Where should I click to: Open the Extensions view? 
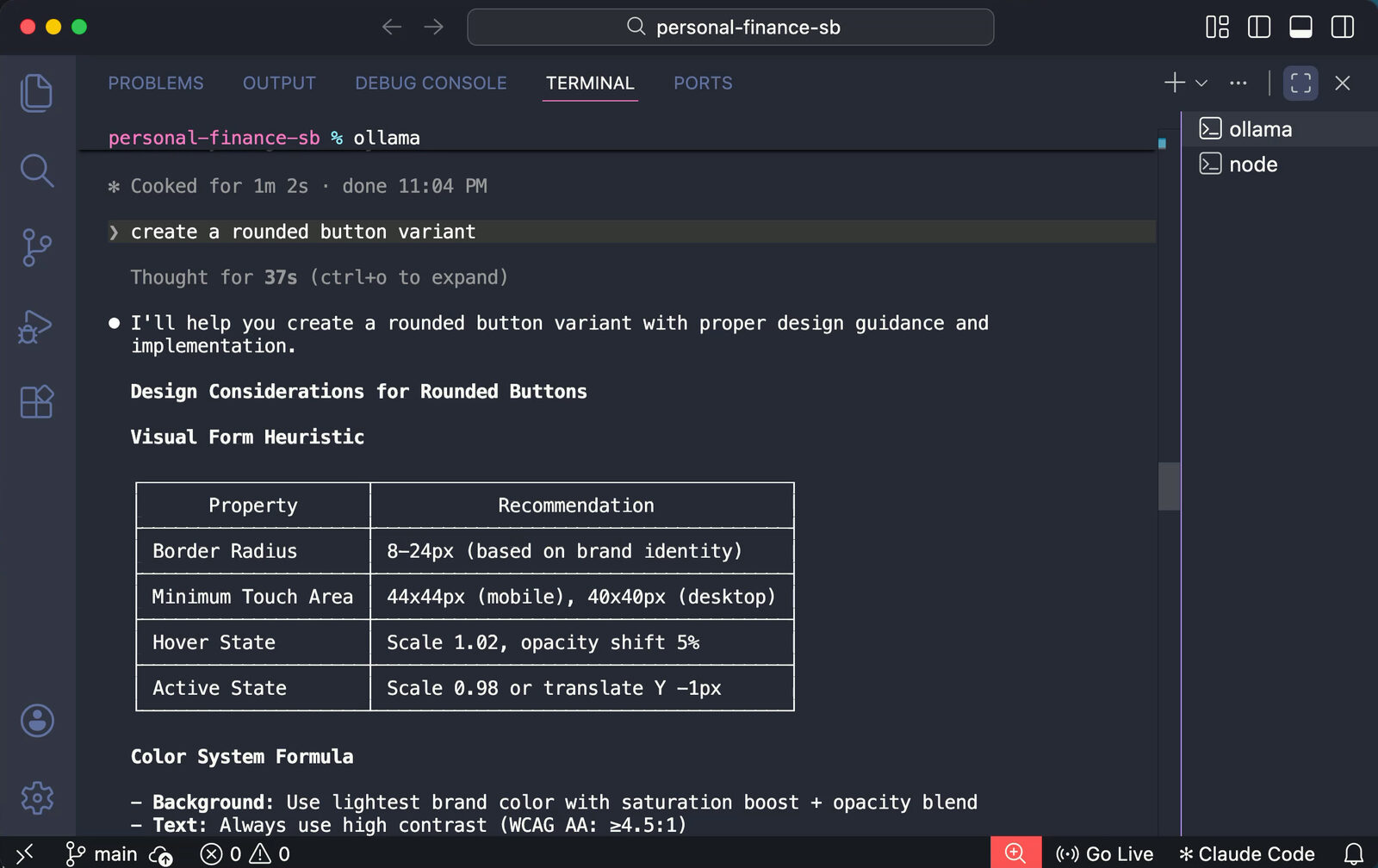[x=36, y=401]
